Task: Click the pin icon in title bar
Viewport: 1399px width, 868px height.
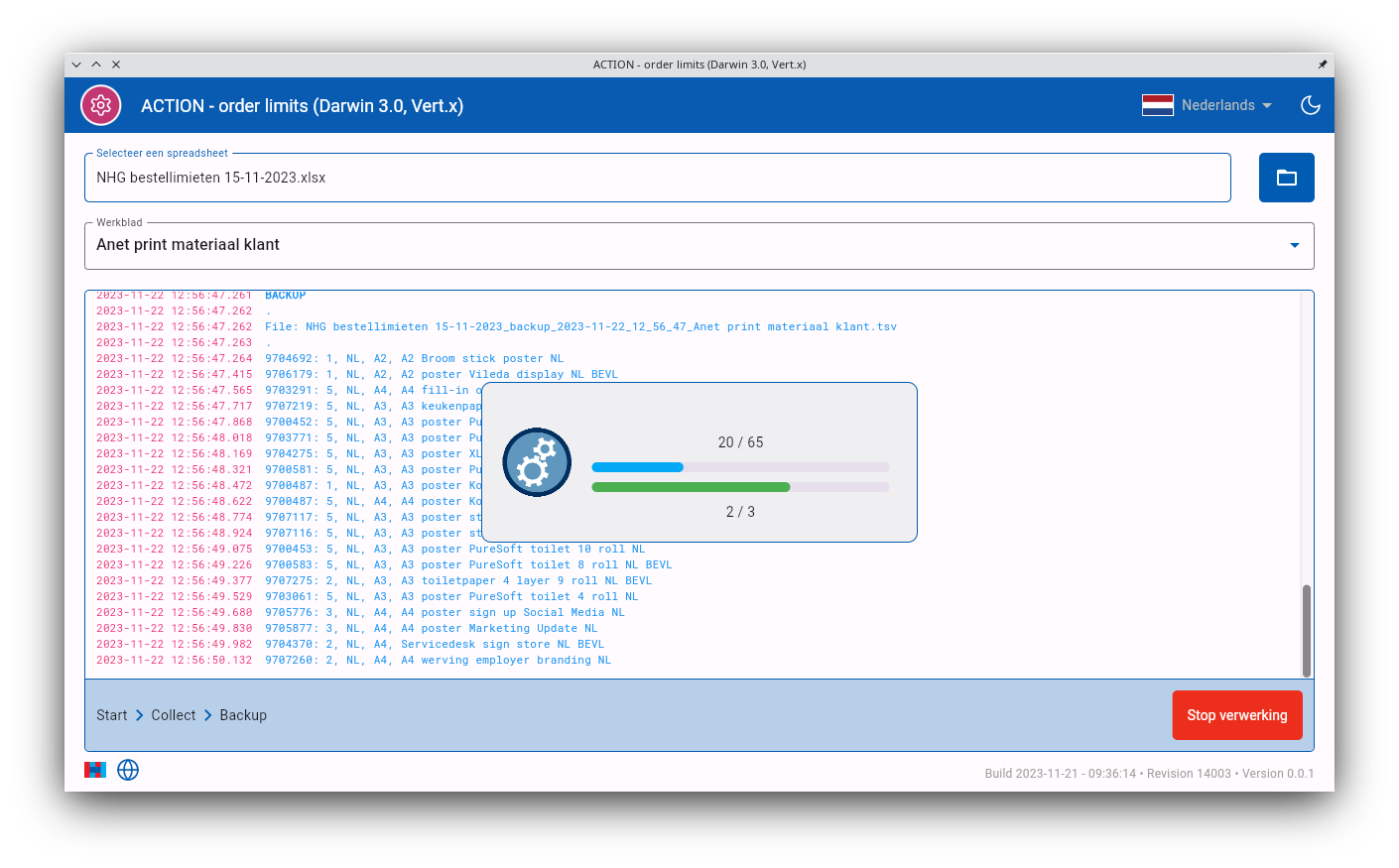Action: tap(1322, 64)
